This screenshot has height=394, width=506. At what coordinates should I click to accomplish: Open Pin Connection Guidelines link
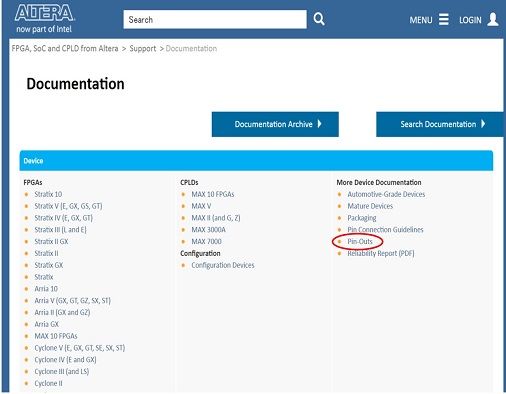tap(385, 230)
